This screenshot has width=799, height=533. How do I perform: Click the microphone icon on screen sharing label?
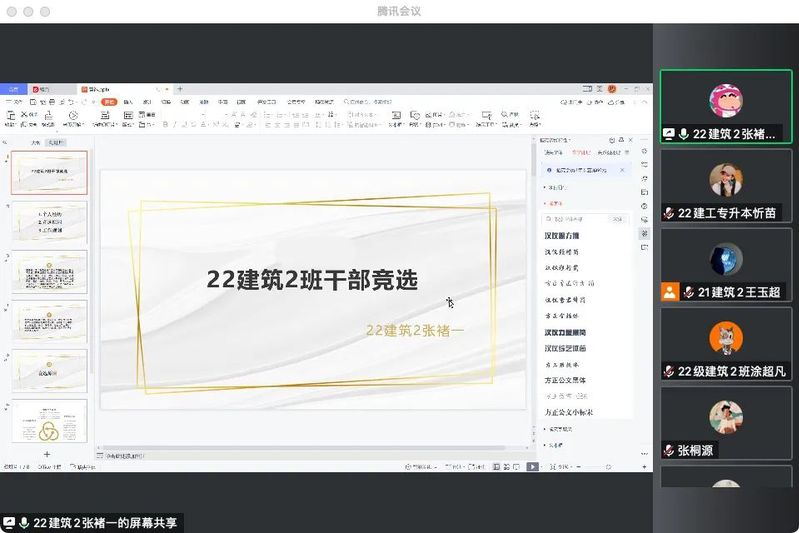[23, 523]
